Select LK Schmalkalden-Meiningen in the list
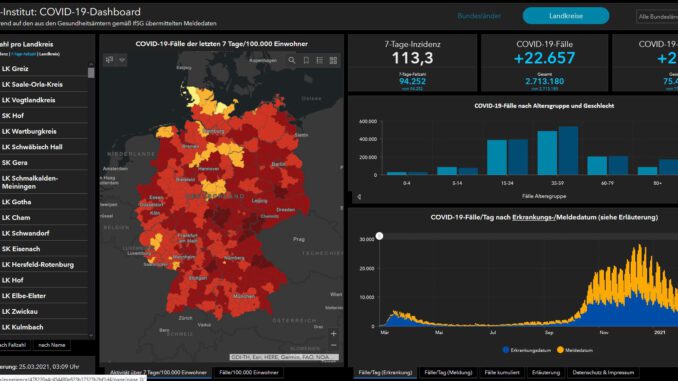 point(44,182)
